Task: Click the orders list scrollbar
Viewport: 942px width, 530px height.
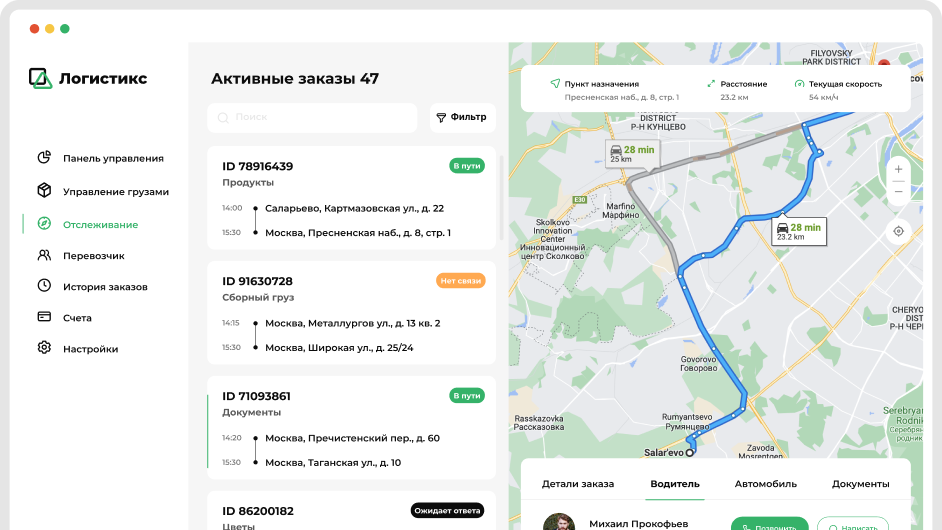Action: click(x=502, y=198)
